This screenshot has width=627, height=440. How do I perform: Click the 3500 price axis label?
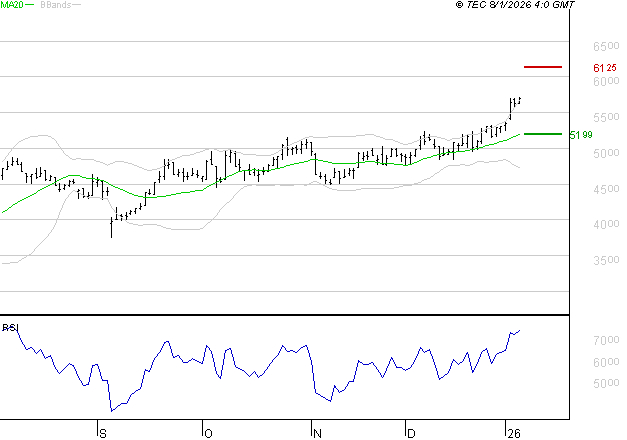606,260
